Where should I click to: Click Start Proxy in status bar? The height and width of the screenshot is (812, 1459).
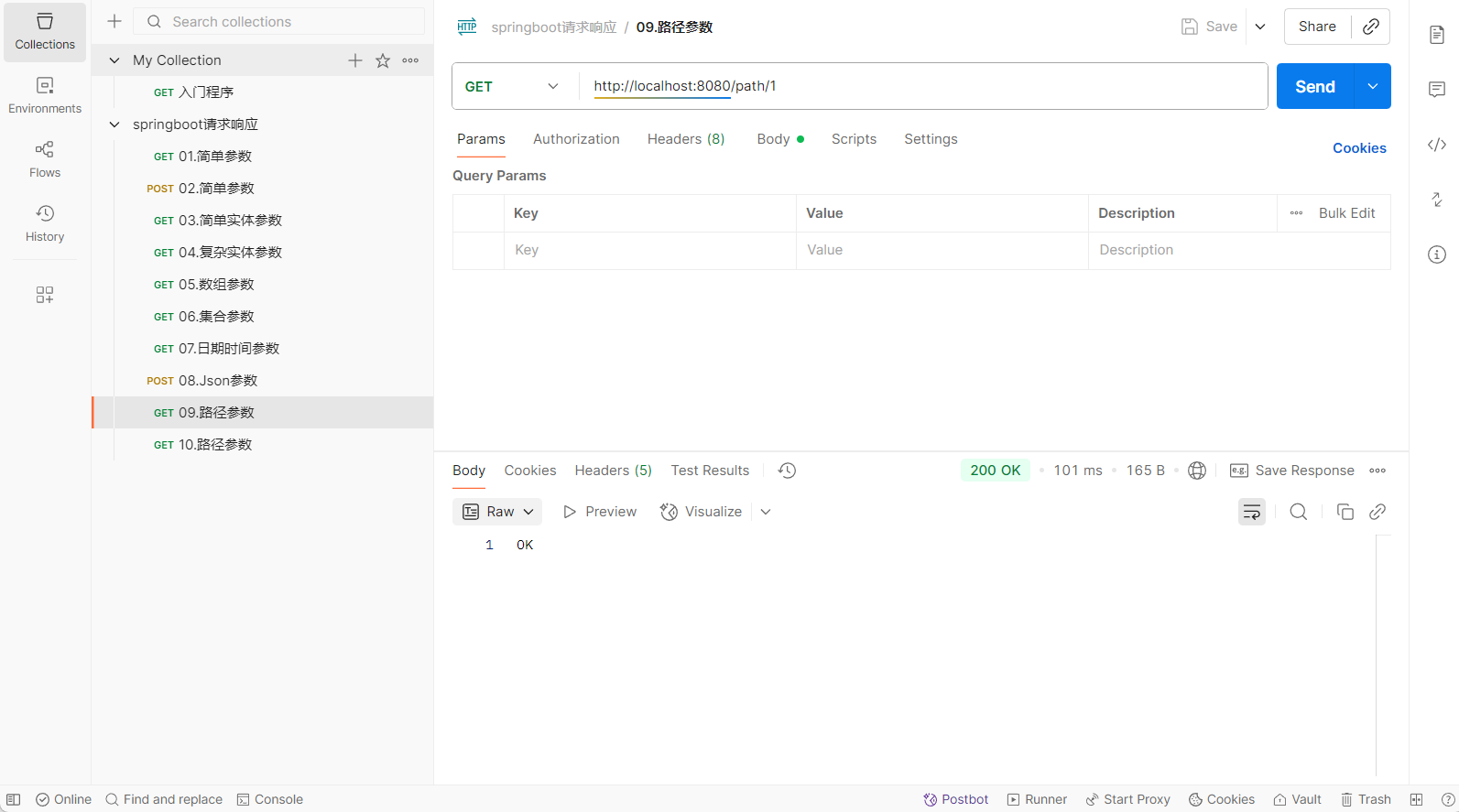1127,799
